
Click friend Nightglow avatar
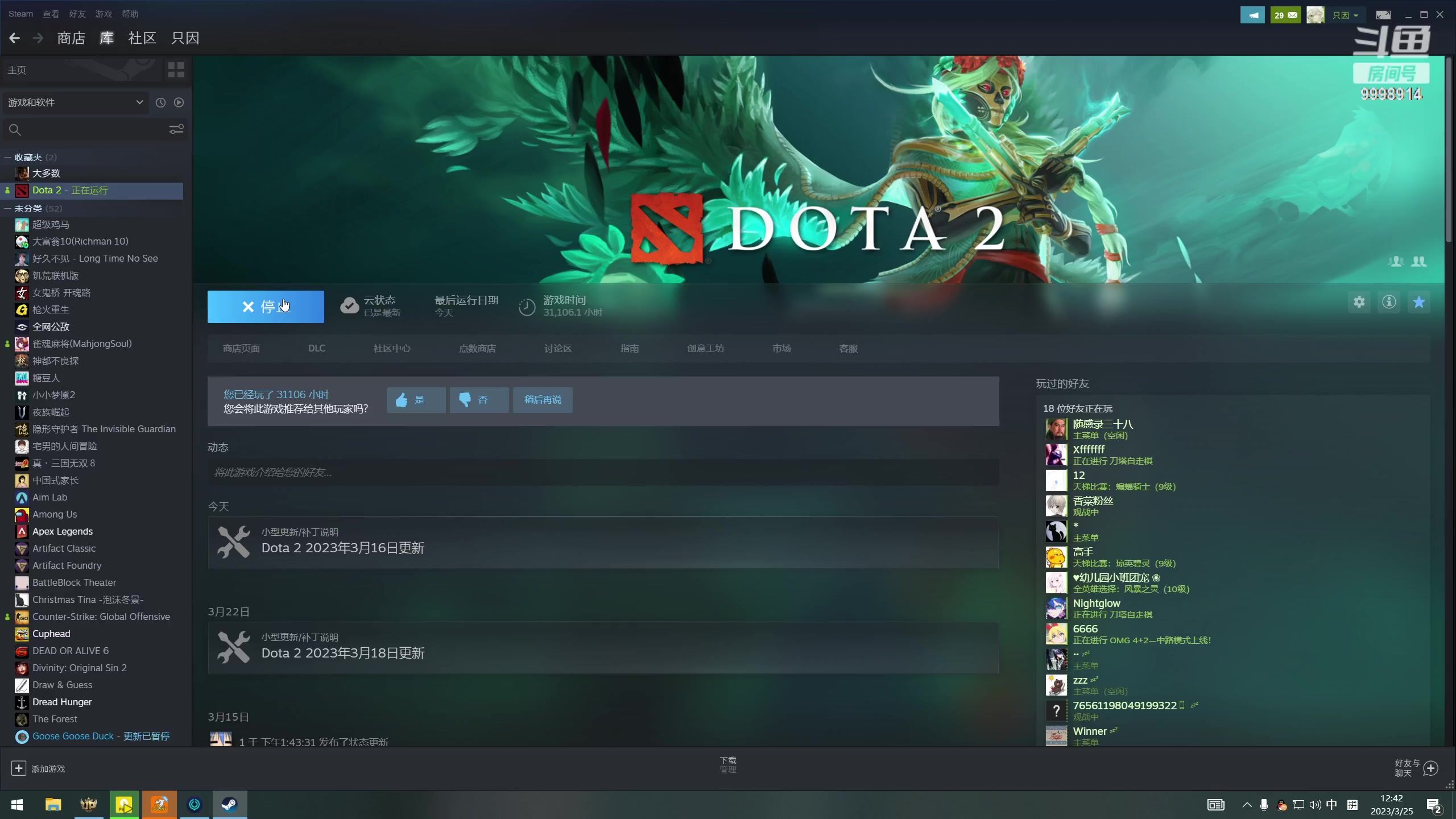coord(1056,608)
